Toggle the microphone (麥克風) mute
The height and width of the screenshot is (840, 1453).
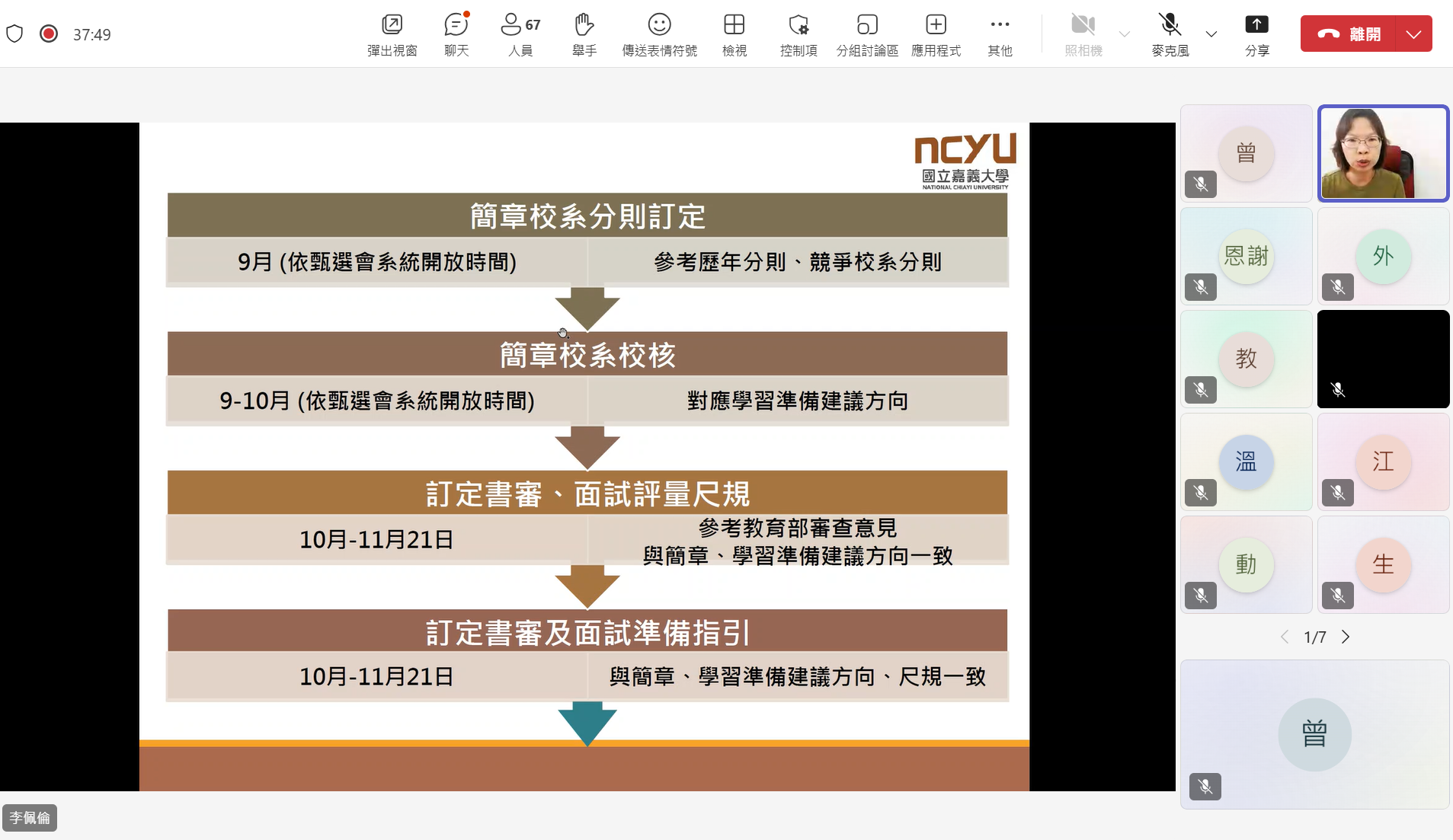[1170, 34]
